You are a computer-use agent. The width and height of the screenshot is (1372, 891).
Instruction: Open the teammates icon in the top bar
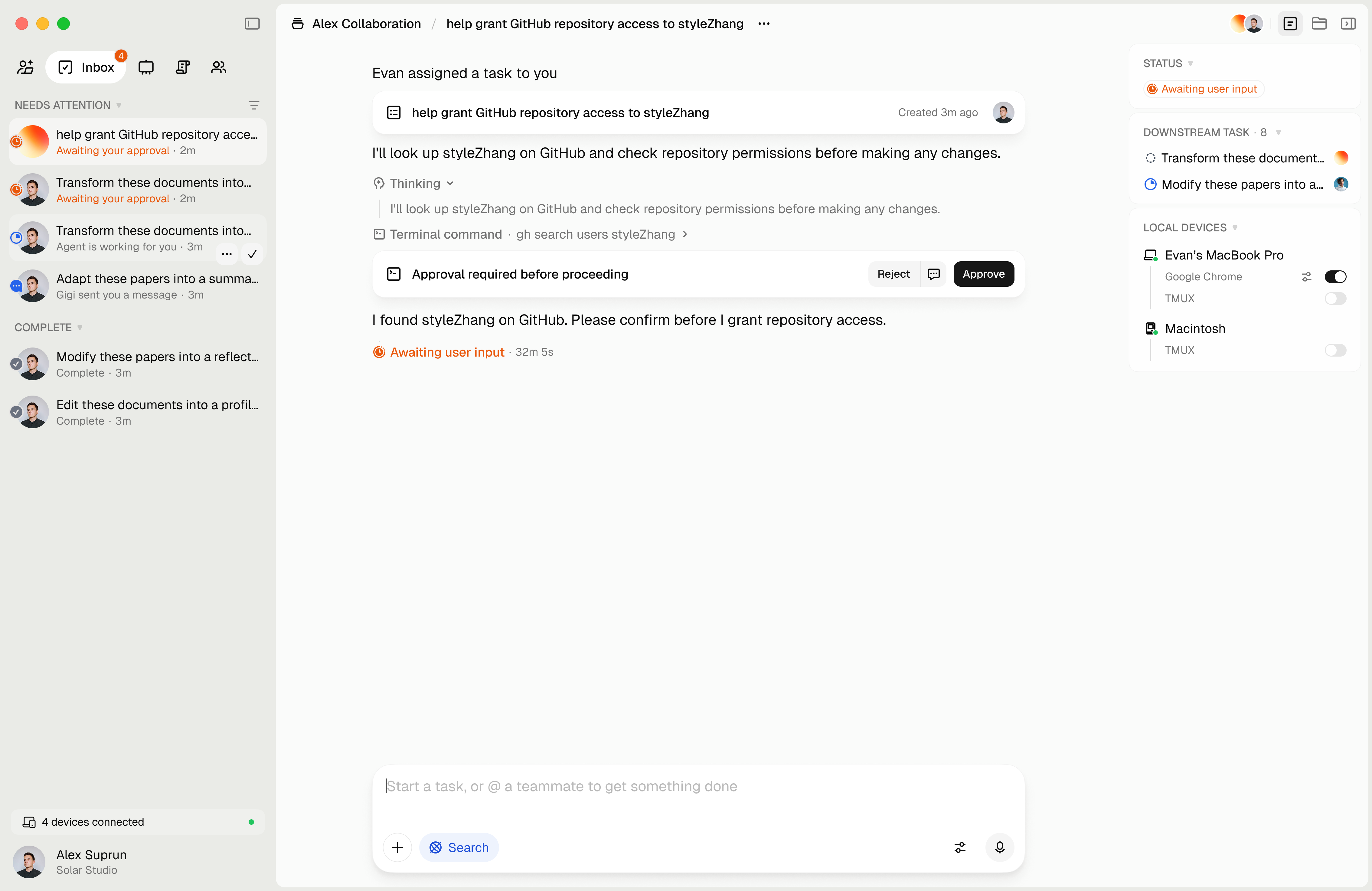click(x=218, y=67)
